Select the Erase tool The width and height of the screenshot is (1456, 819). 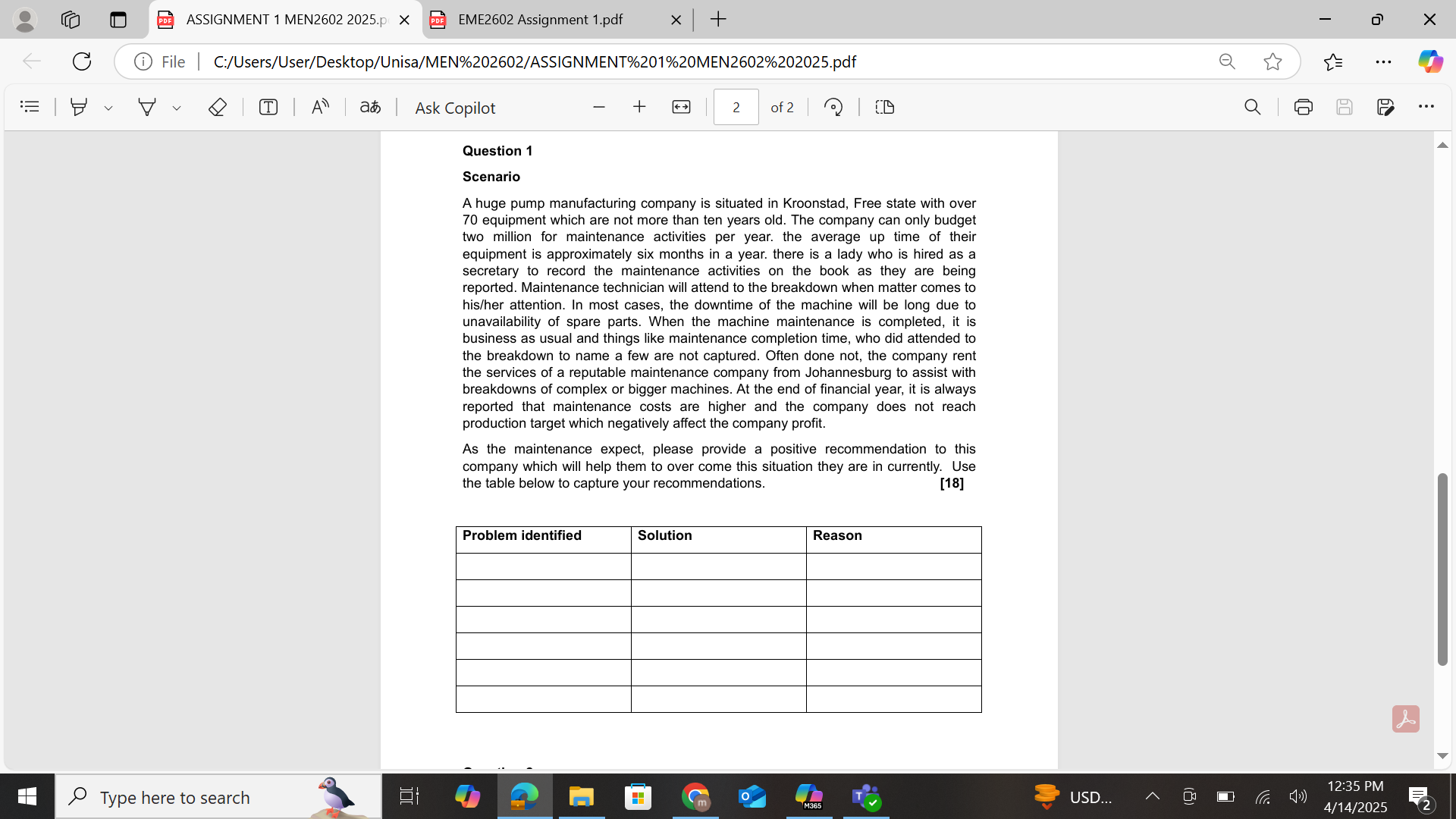pyautogui.click(x=217, y=107)
